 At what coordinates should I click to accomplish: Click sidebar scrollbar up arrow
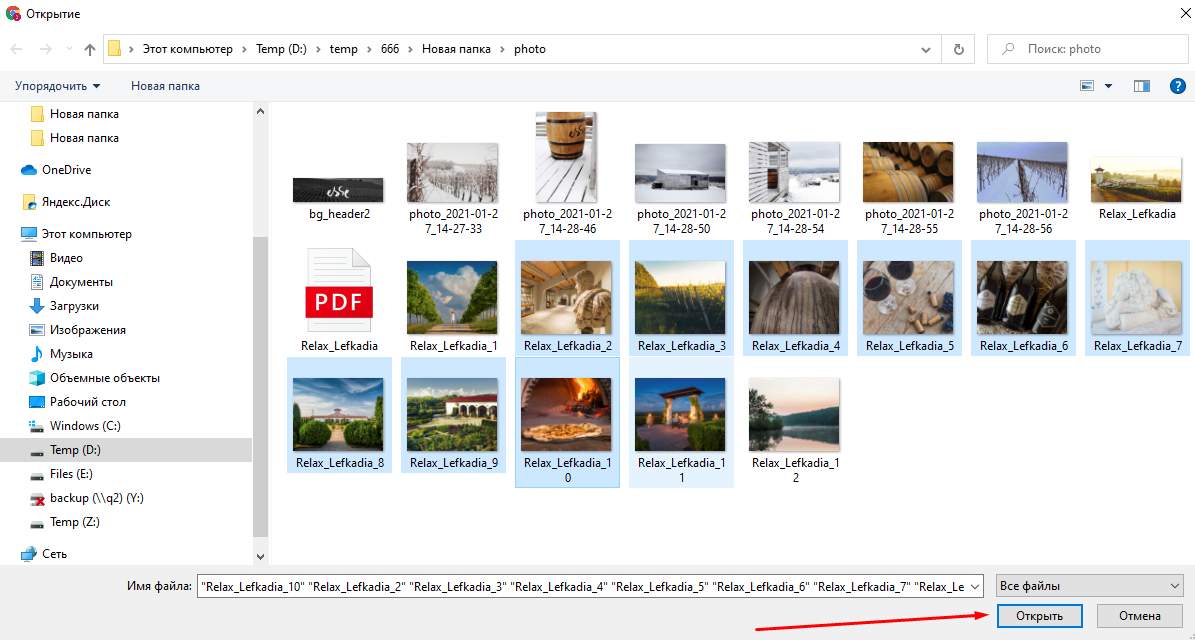click(261, 111)
